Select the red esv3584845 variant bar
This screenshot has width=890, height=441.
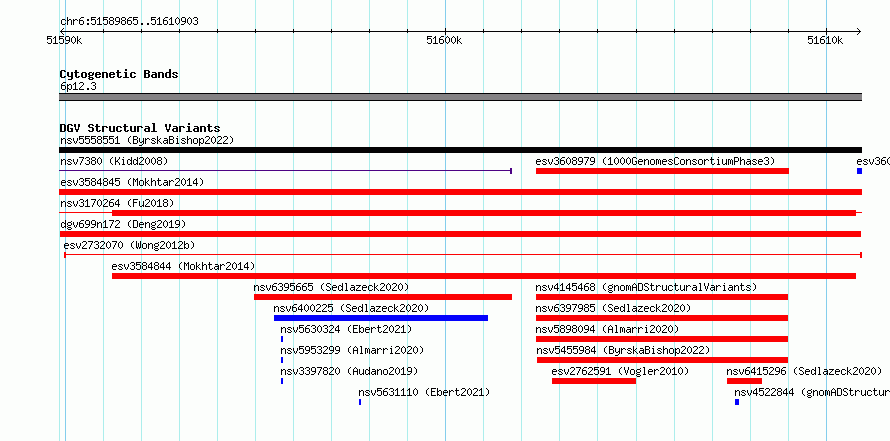click(460, 192)
